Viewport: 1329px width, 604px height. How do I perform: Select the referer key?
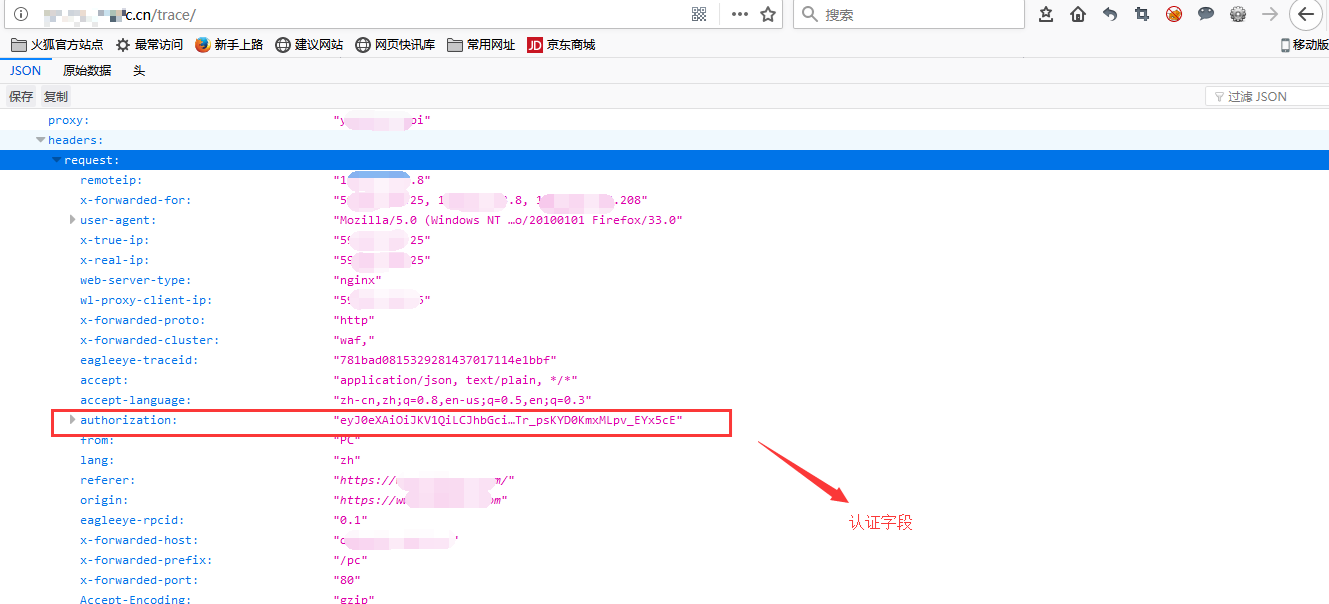[x=108, y=480]
